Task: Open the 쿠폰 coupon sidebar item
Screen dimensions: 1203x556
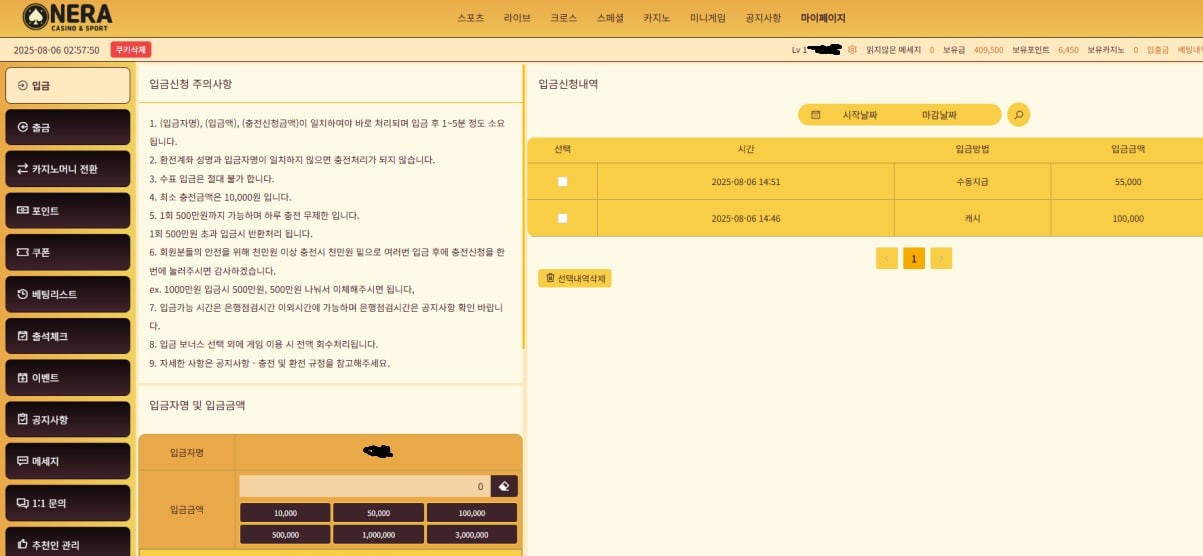Action: click(68, 253)
